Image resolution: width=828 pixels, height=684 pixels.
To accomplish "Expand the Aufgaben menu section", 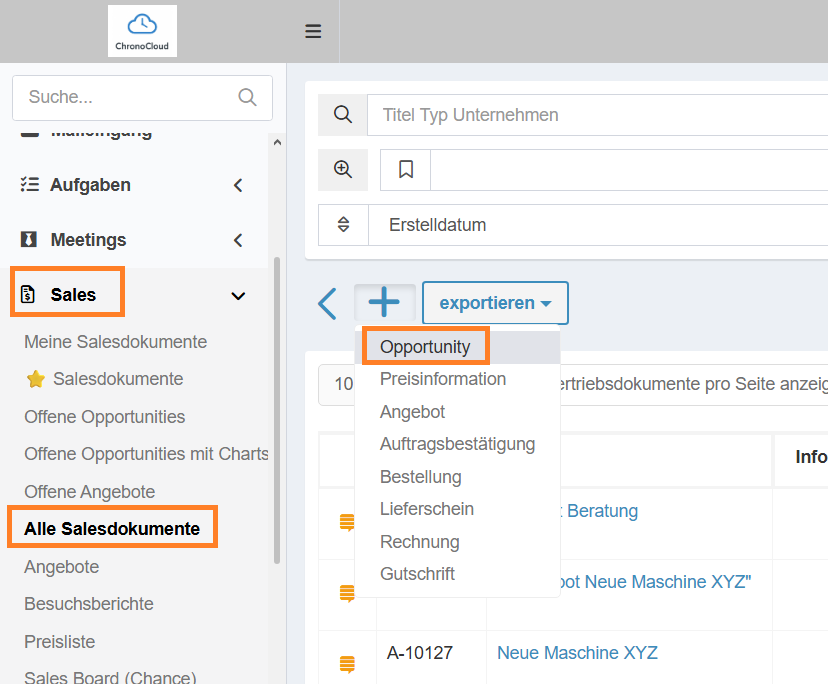I will pyautogui.click(x=238, y=185).
